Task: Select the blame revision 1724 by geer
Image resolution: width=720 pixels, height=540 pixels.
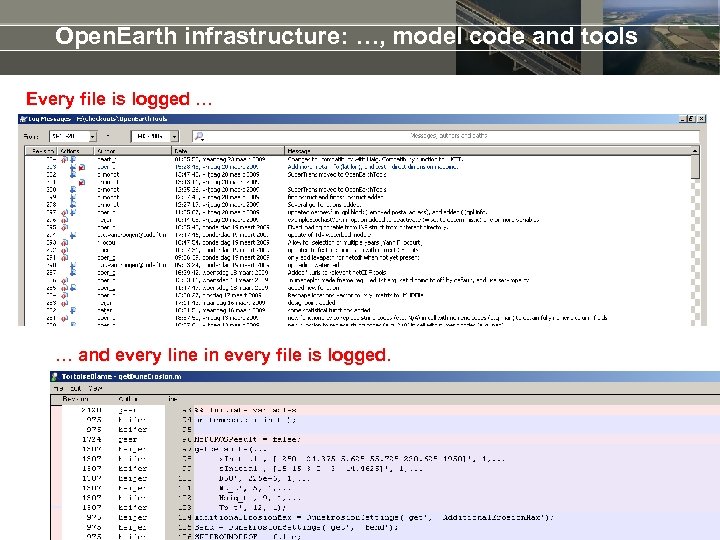Action: coord(91,439)
